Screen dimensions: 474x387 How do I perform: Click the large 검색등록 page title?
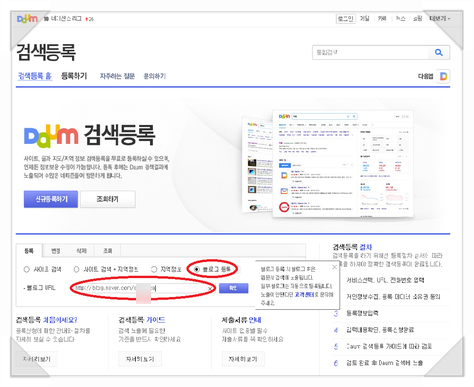pyautogui.click(x=46, y=52)
